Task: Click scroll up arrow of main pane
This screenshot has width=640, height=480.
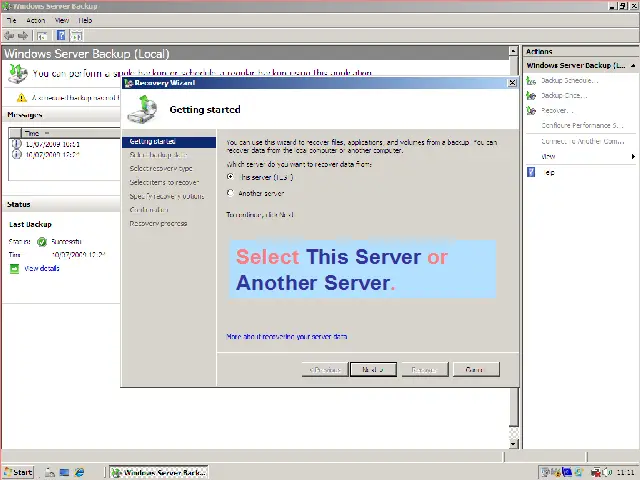Action: [x=513, y=51]
